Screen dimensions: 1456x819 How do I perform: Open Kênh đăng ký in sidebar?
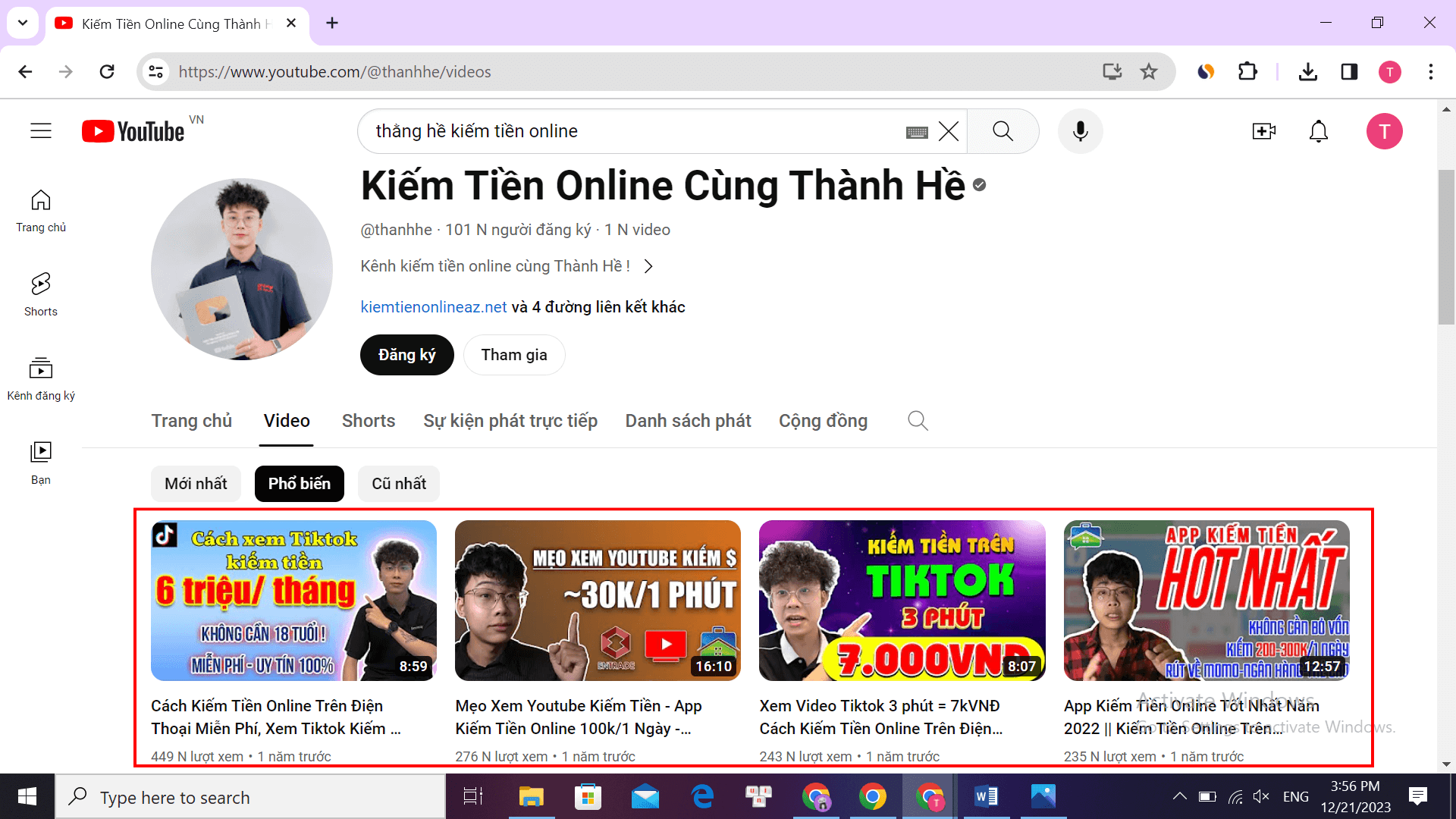pyautogui.click(x=41, y=379)
